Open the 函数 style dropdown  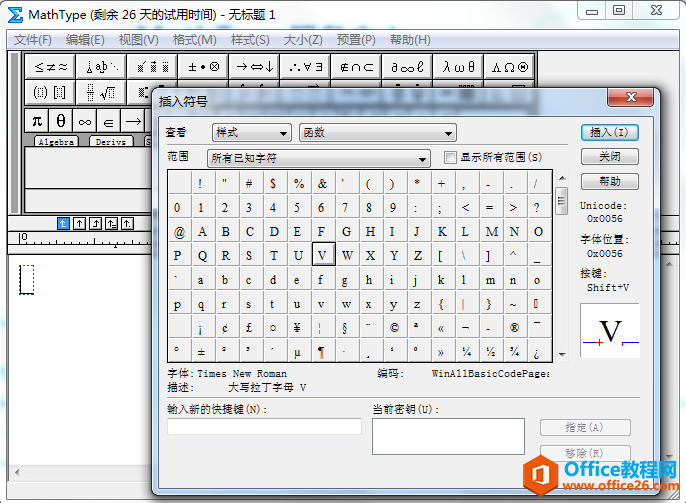377,133
